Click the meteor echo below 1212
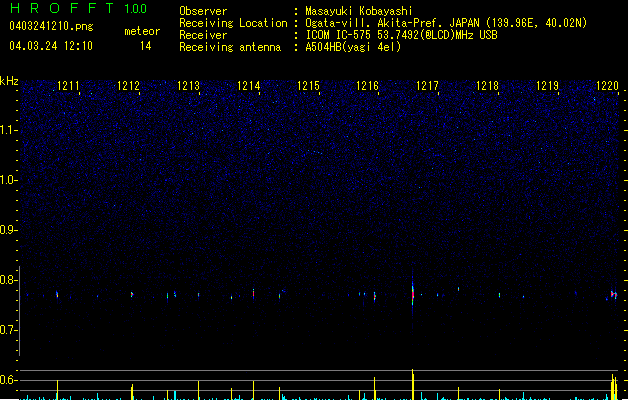This screenshot has width=629, height=400. 132,294
